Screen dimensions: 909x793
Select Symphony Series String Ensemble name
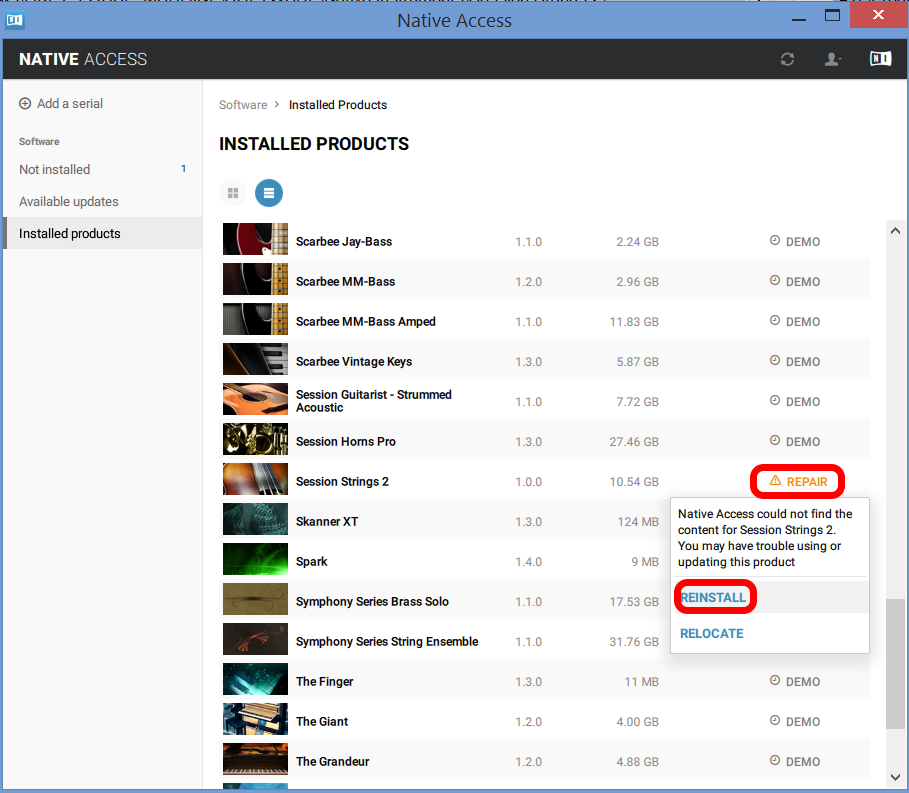click(x=387, y=642)
